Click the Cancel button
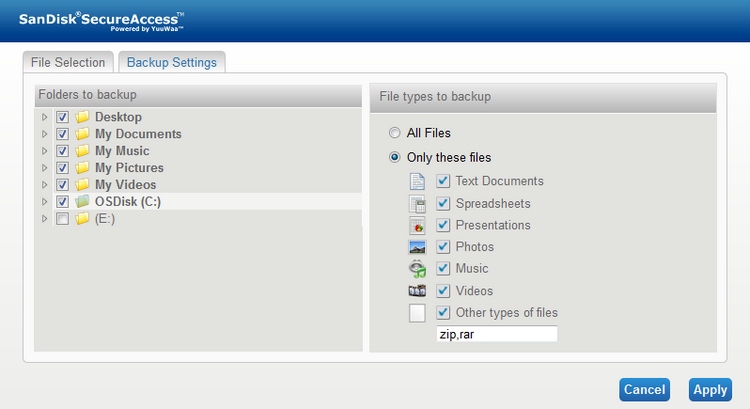The height and width of the screenshot is (409, 750). click(x=644, y=390)
